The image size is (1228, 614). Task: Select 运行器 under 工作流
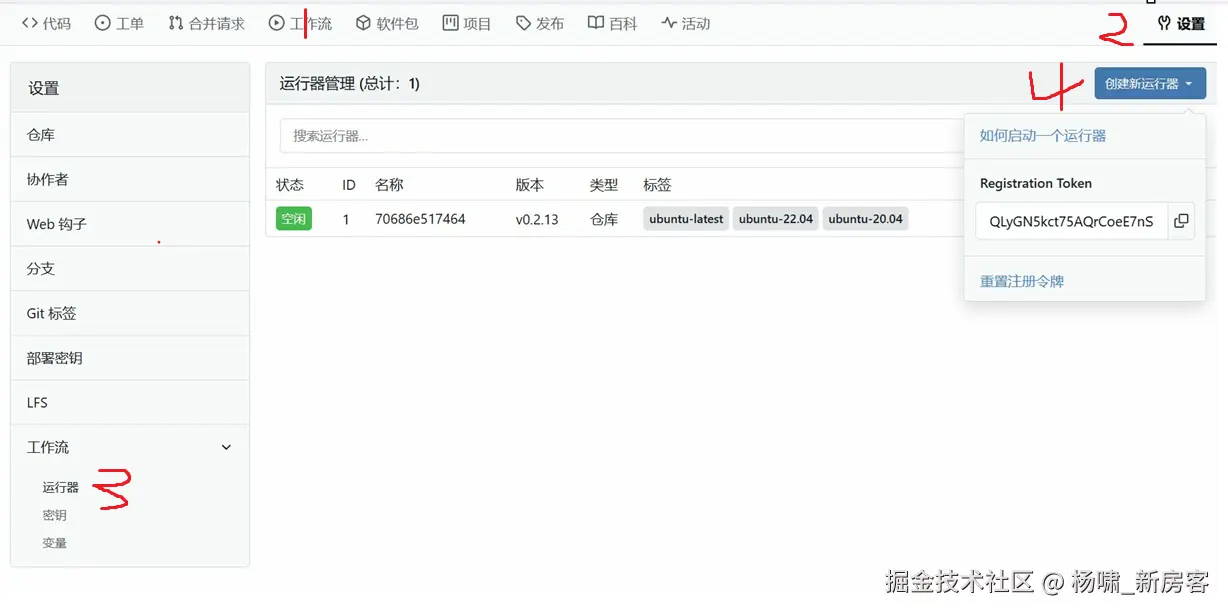click(60, 487)
